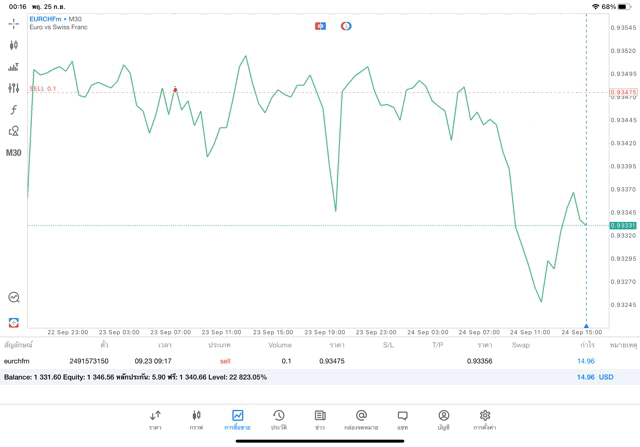Open the drawing objects shapes tool

pyautogui.click(x=13, y=131)
